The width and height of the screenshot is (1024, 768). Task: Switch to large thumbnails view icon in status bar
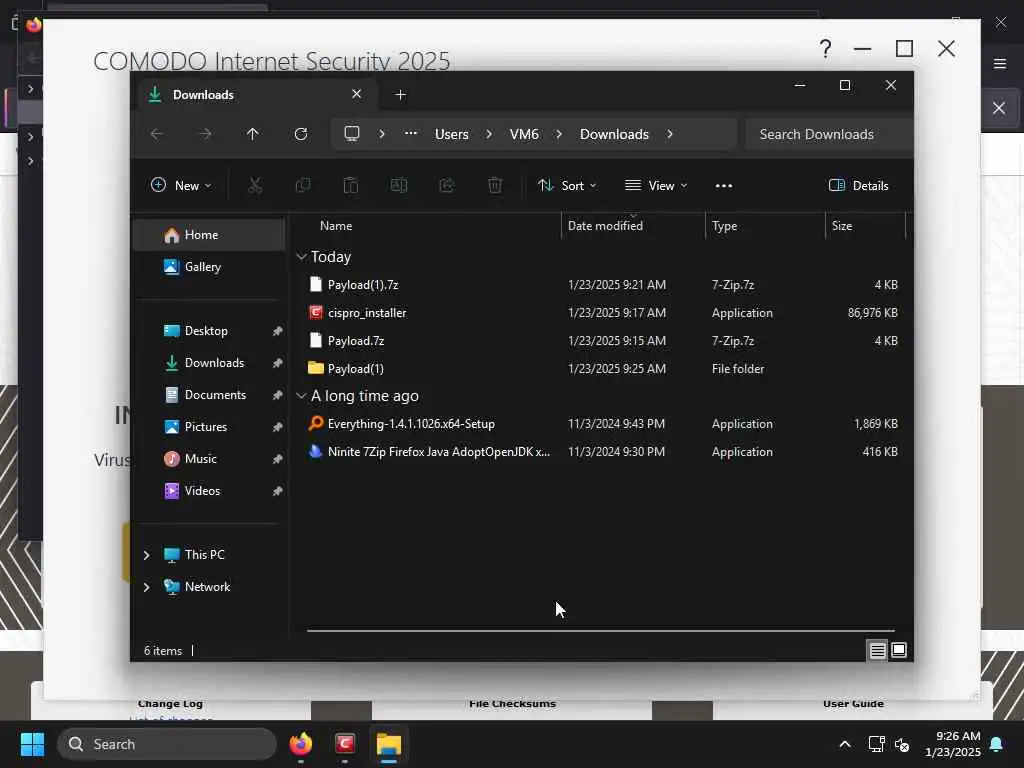[x=899, y=650]
